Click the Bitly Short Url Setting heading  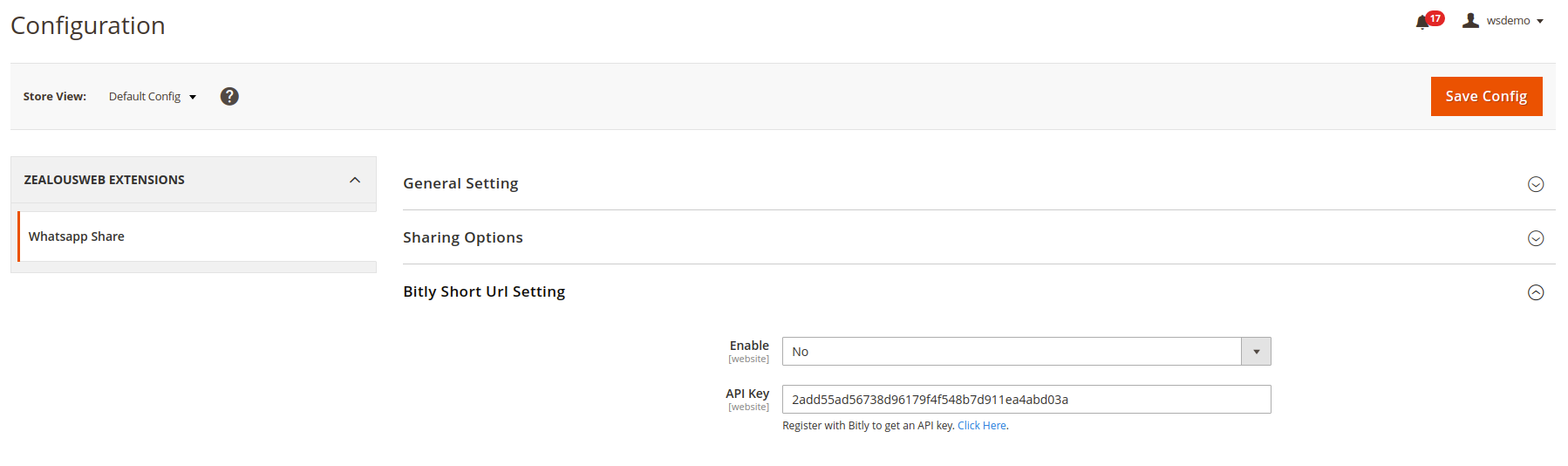(484, 291)
